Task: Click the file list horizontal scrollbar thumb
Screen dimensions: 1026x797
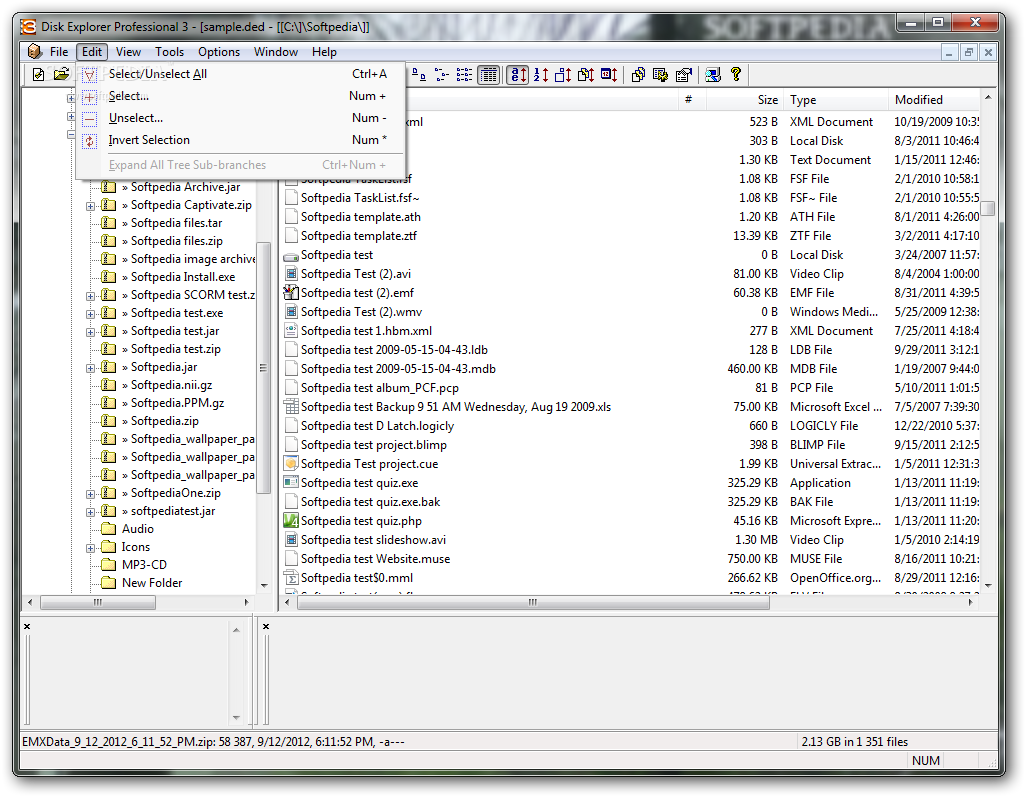Action: [533, 602]
